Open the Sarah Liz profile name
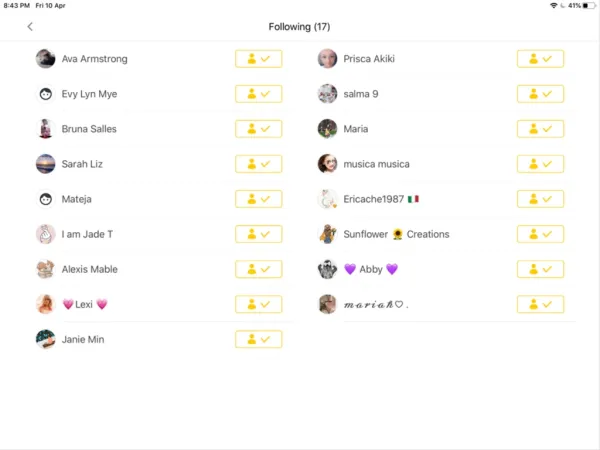600x450 pixels. pyautogui.click(x=82, y=164)
